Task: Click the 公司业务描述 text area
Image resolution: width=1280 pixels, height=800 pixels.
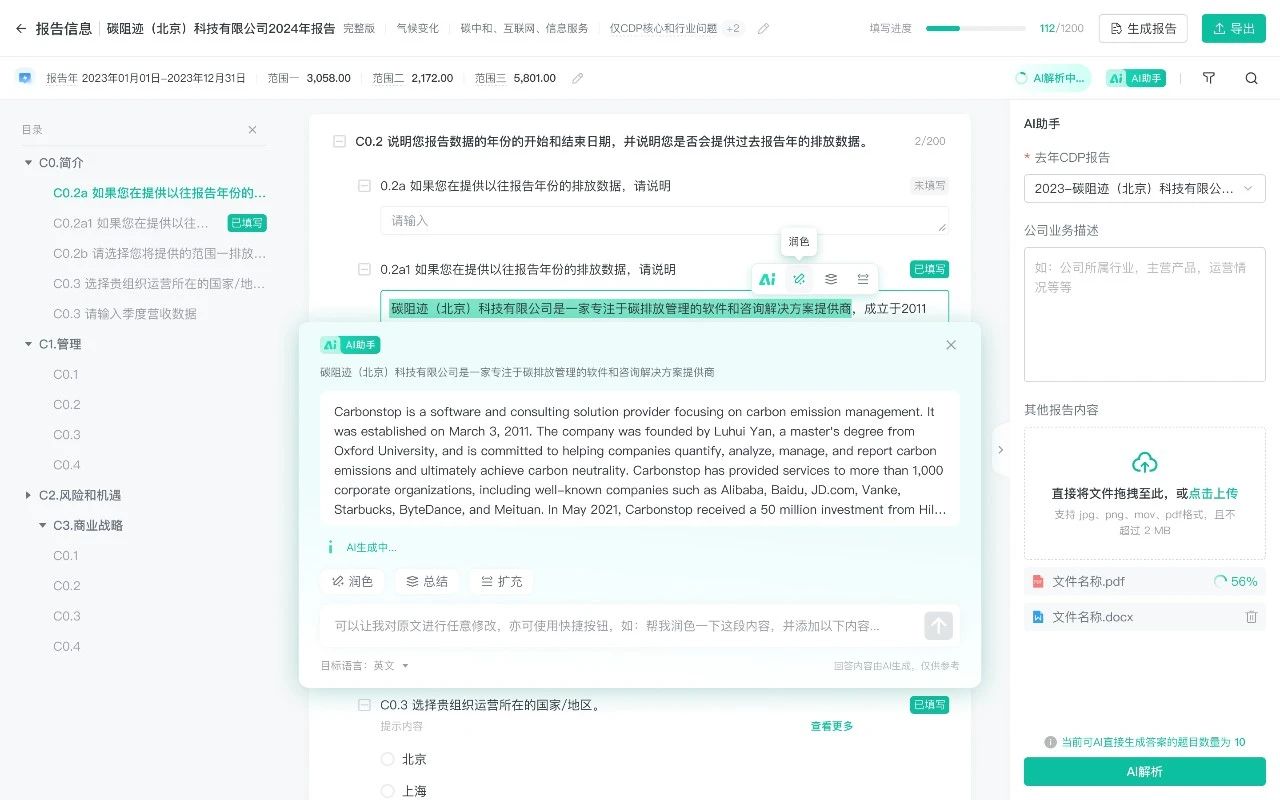Action: [1144, 315]
